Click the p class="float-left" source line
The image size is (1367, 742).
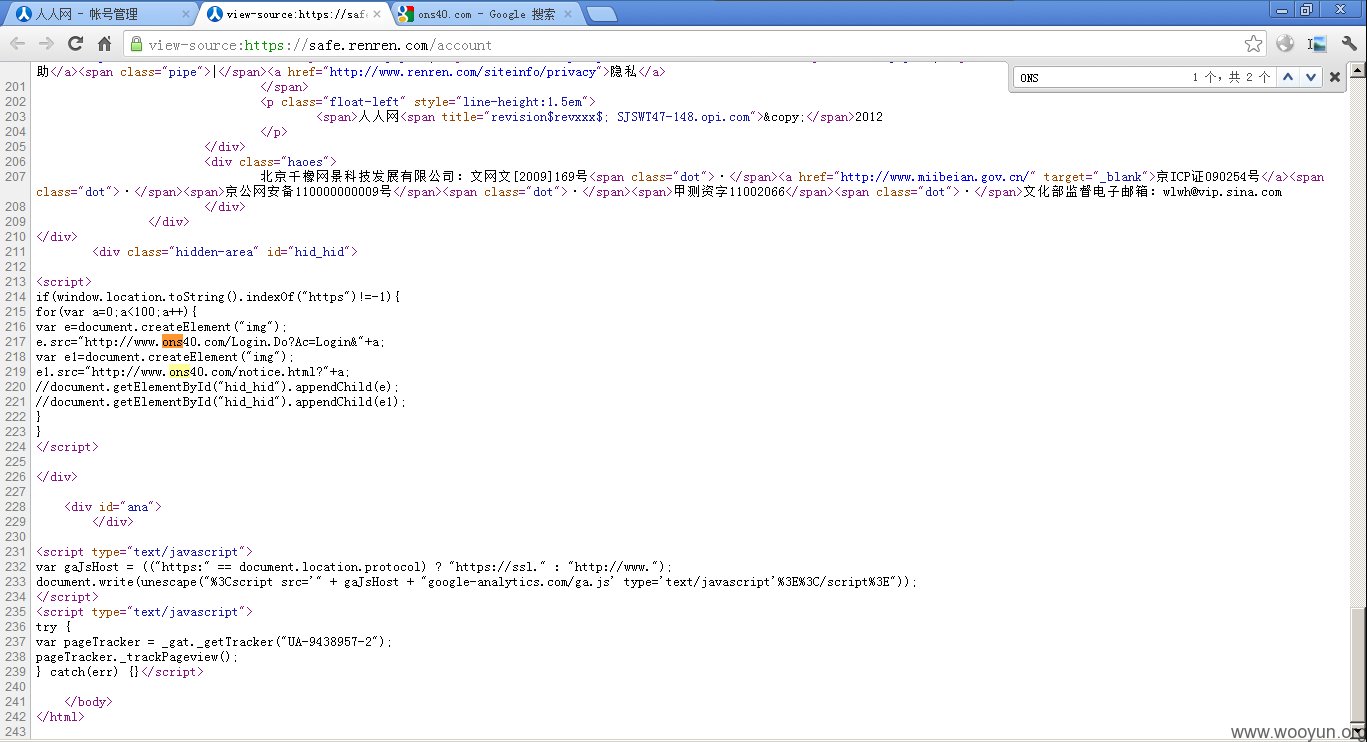click(428, 102)
